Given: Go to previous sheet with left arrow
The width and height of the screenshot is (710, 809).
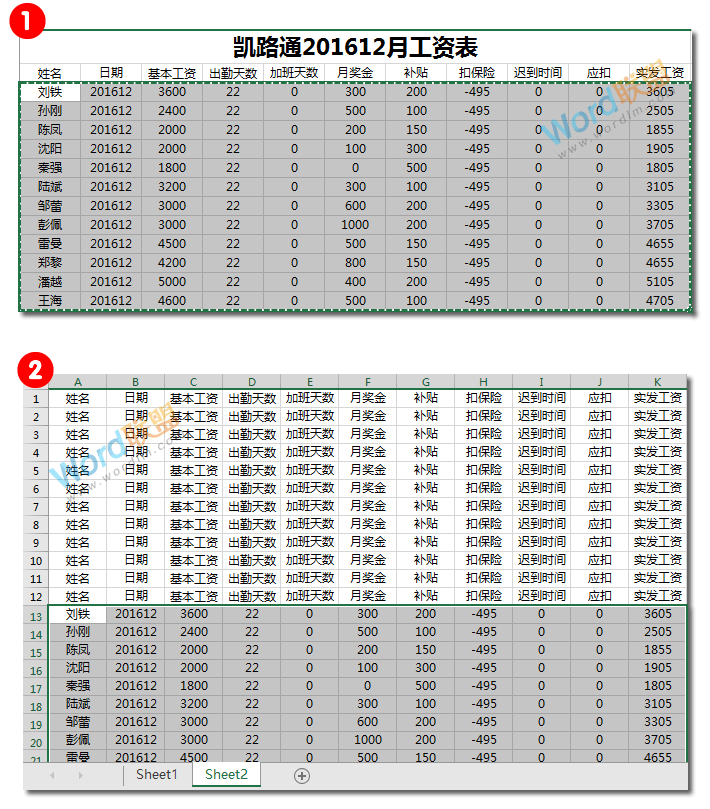Looking at the screenshot, I should [52, 775].
